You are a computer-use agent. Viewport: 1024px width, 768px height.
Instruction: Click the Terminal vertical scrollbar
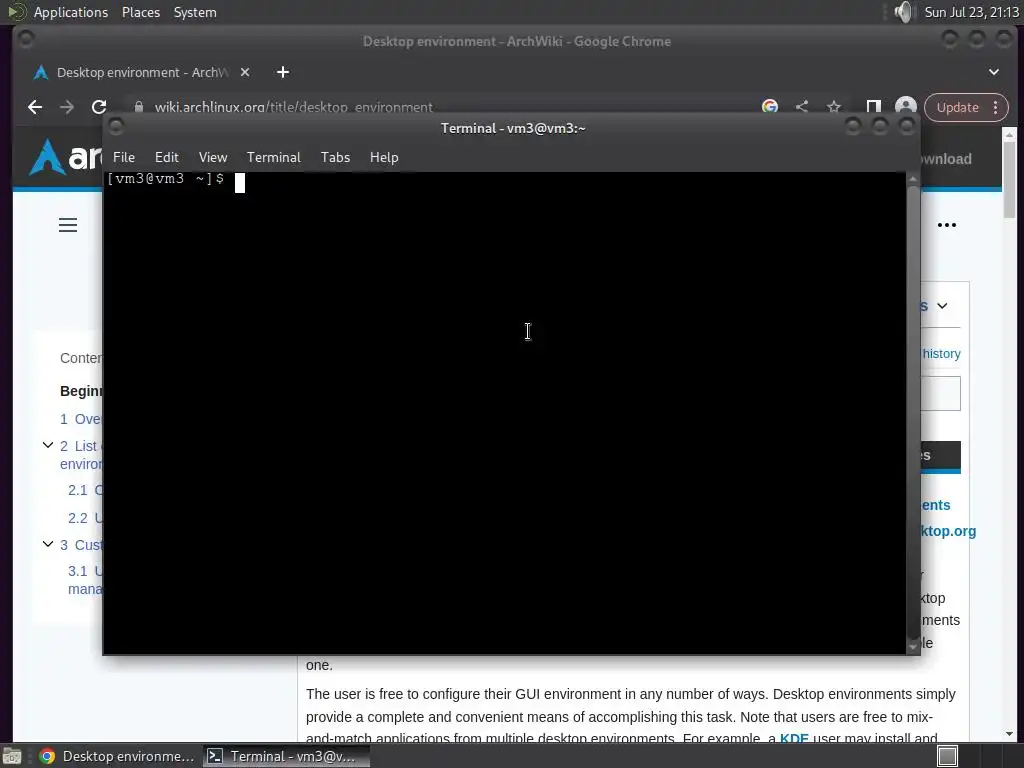pyautogui.click(x=913, y=413)
